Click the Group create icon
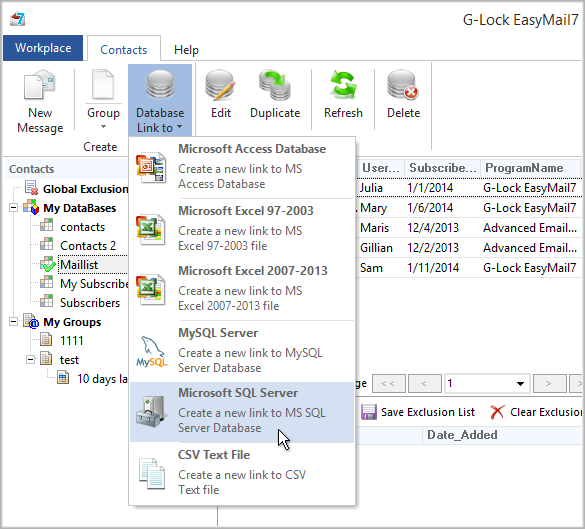The height and width of the screenshot is (529, 585). 103,84
